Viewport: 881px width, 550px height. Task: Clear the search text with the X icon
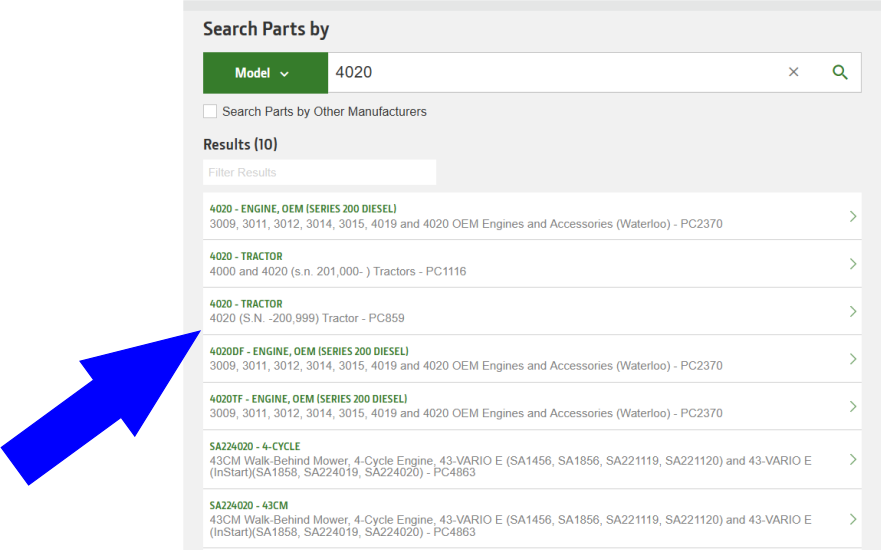pos(793,72)
